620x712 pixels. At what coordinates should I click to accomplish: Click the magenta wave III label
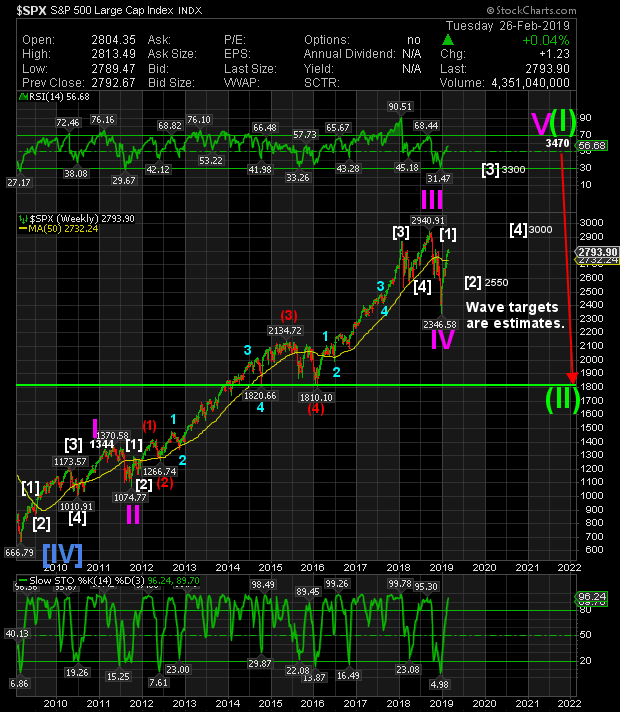(x=432, y=199)
